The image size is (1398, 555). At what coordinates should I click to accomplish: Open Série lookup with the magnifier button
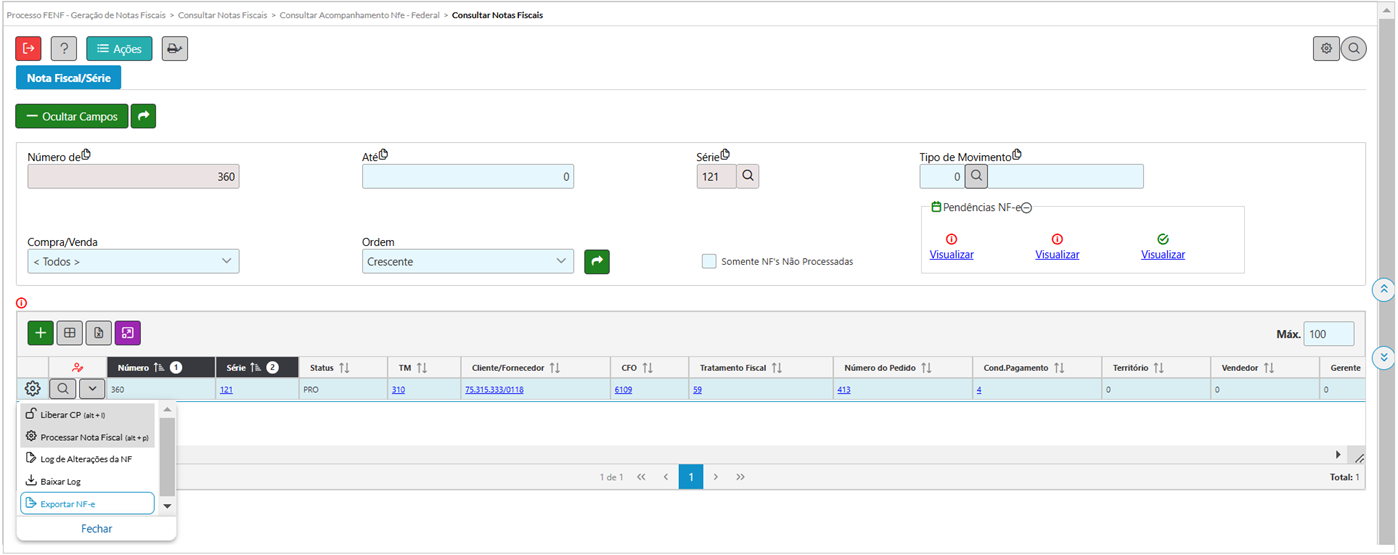click(x=748, y=177)
